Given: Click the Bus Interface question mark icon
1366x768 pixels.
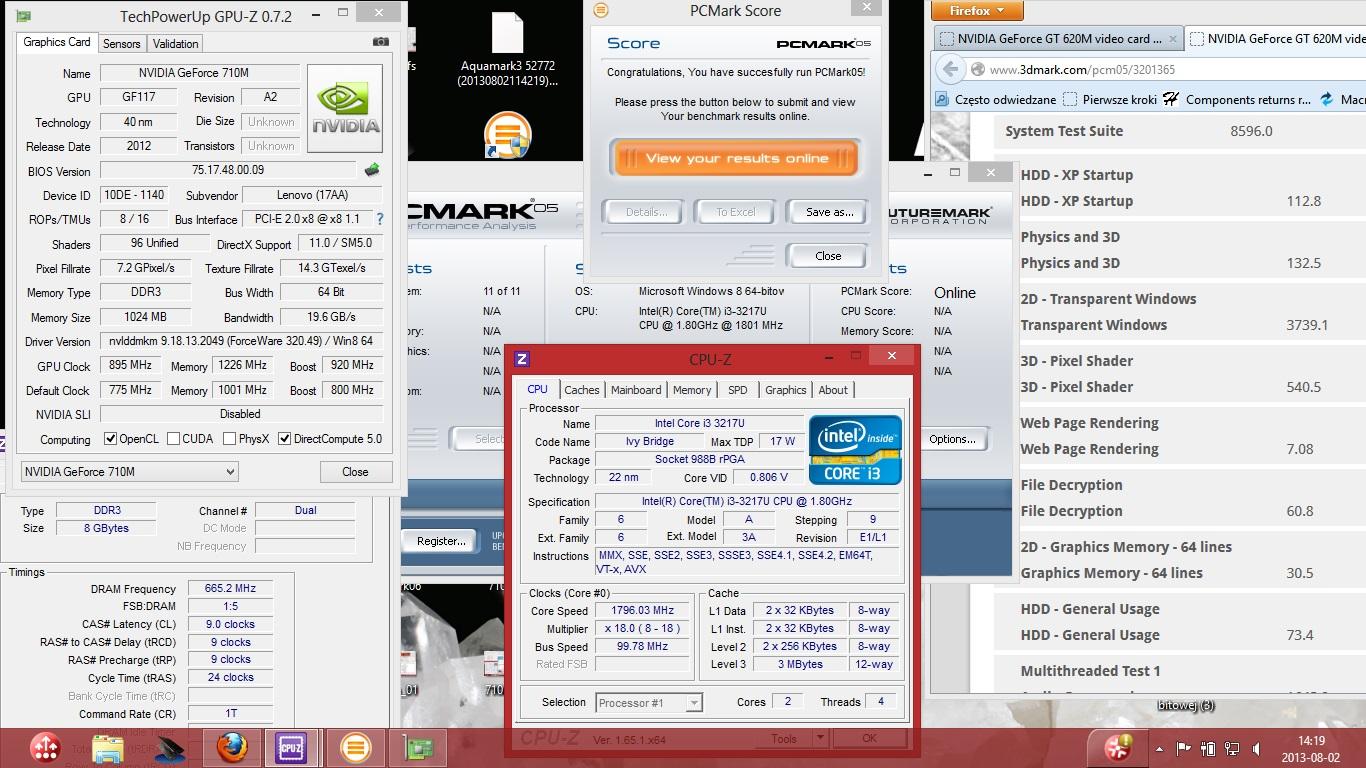Looking at the screenshot, I should tap(379, 218).
